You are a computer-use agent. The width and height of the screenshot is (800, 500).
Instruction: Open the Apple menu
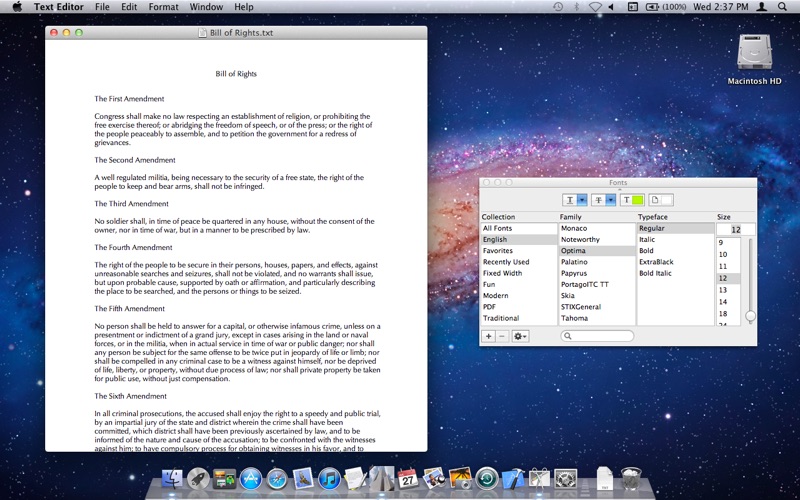pos(17,7)
